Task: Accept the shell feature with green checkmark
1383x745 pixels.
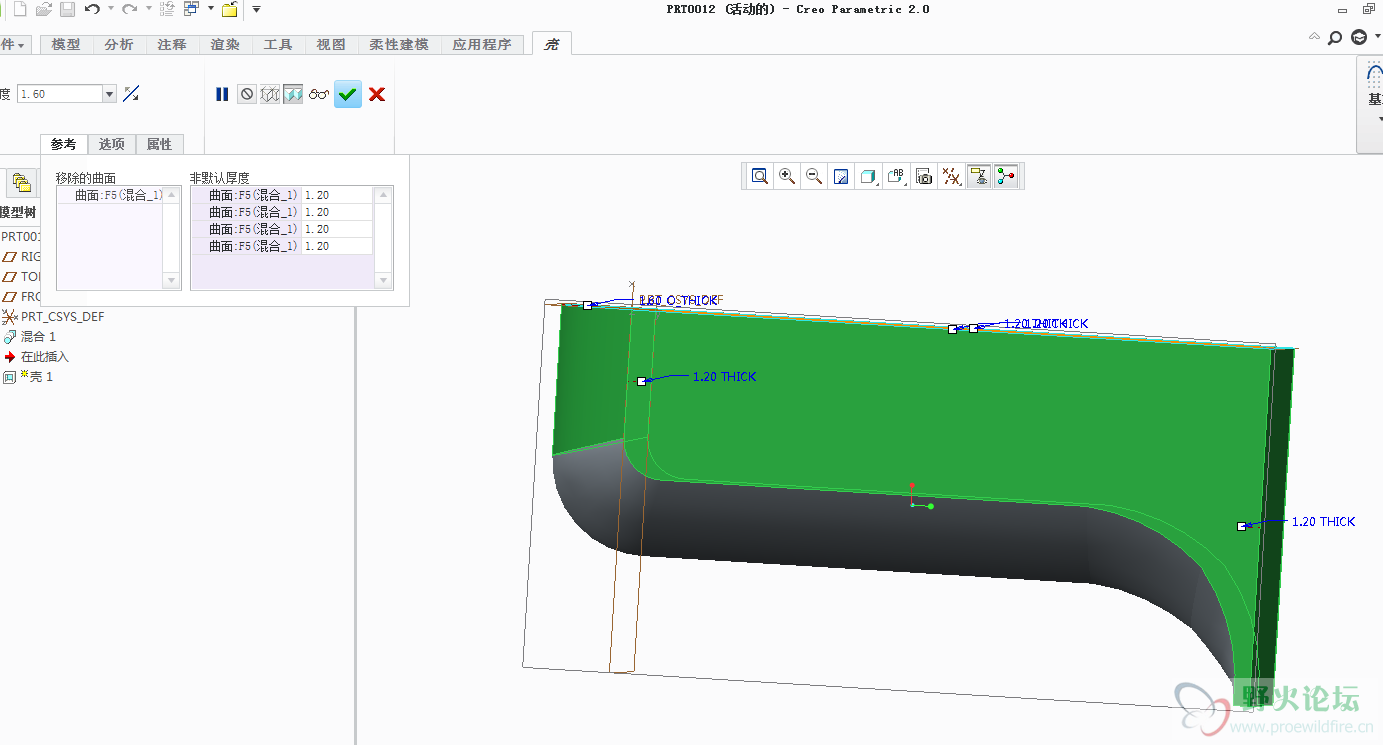Action: [x=347, y=94]
